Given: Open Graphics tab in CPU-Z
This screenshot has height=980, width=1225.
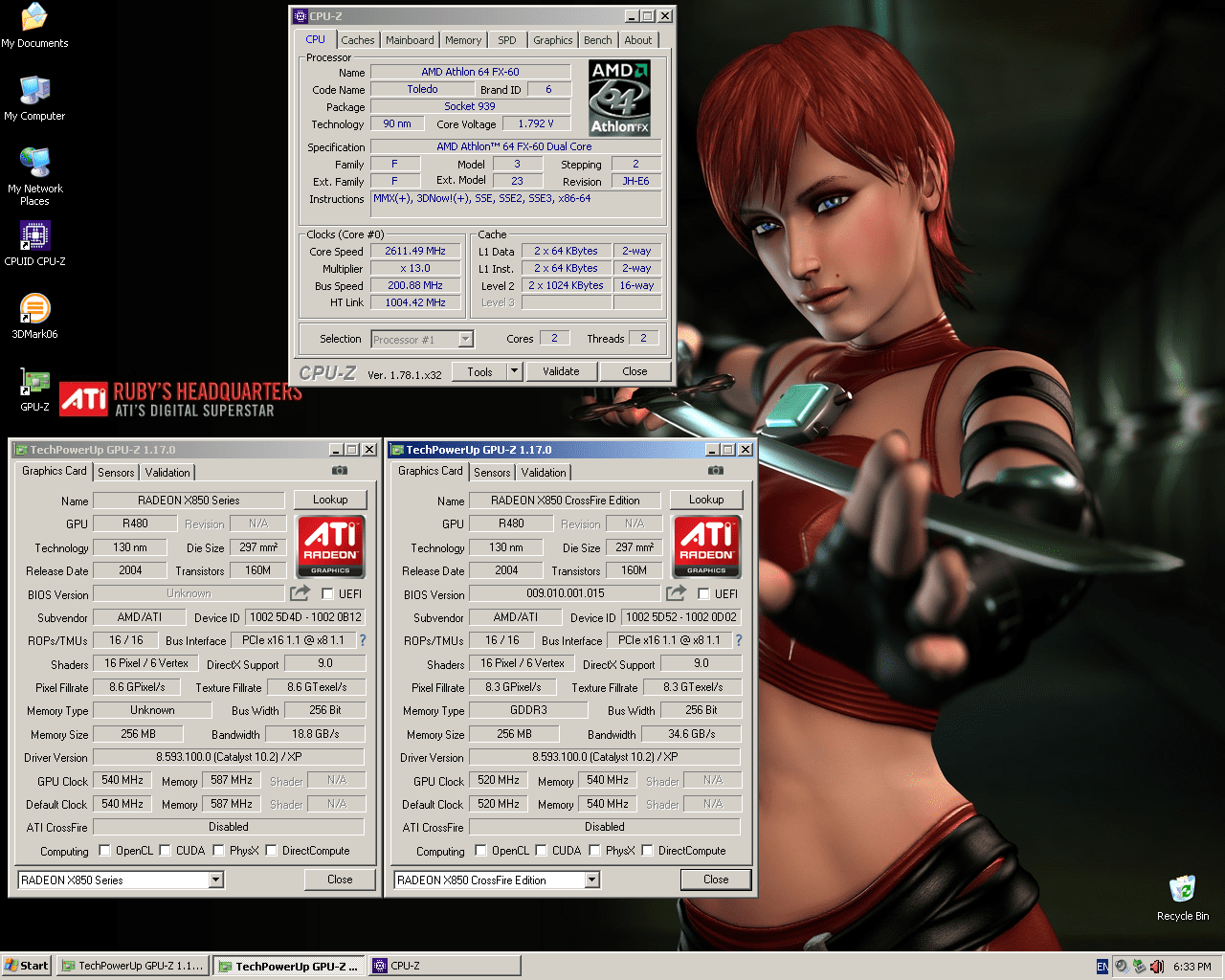Looking at the screenshot, I should point(553,40).
